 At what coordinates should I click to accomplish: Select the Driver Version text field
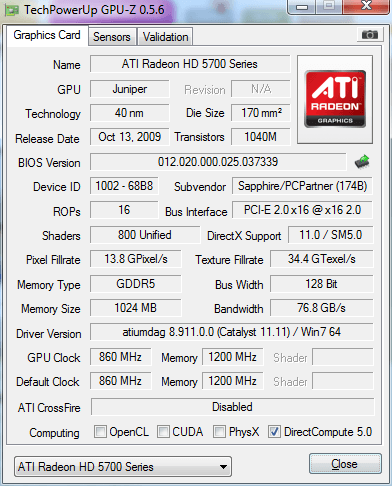point(232,332)
